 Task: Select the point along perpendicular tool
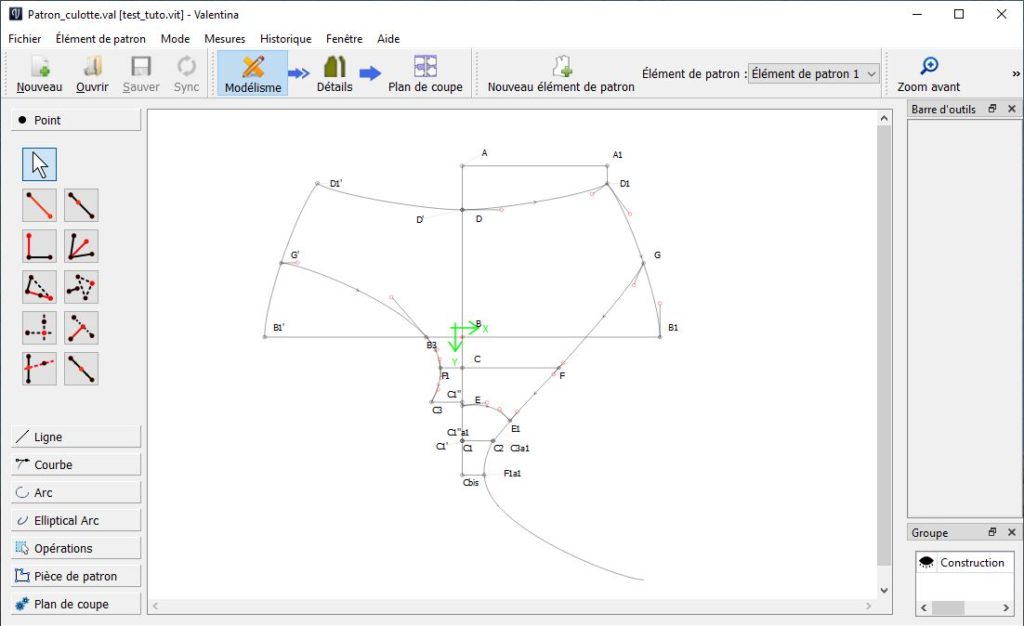[39, 246]
